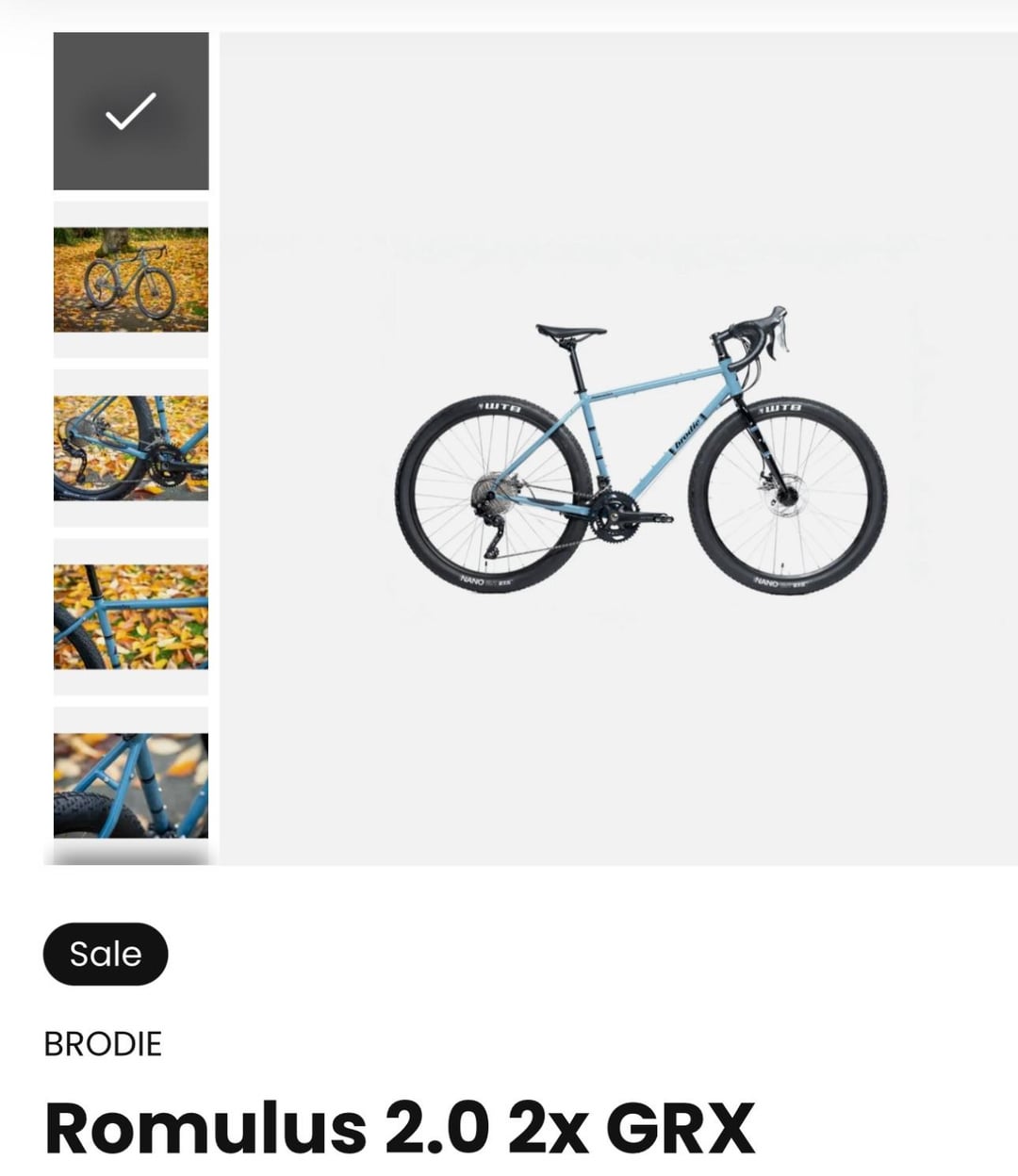Viewport: 1018px width, 1176px height.
Task: Click the Romulus 2.0 2x GRX title
Action: click(x=400, y=1127)
